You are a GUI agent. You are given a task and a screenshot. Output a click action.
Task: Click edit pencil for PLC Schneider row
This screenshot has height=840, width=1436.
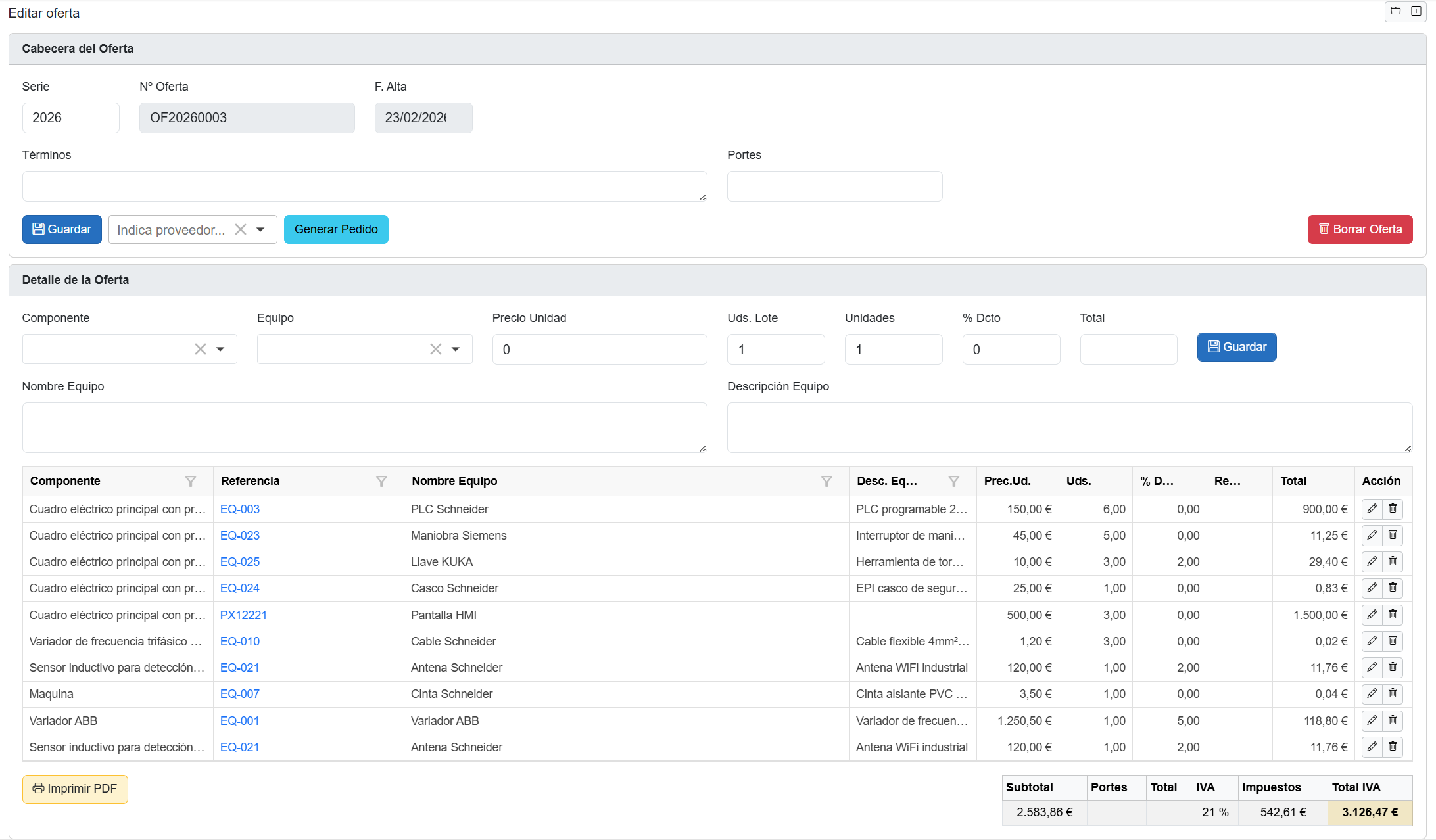pyautogui.click(x=1372, y=509)
